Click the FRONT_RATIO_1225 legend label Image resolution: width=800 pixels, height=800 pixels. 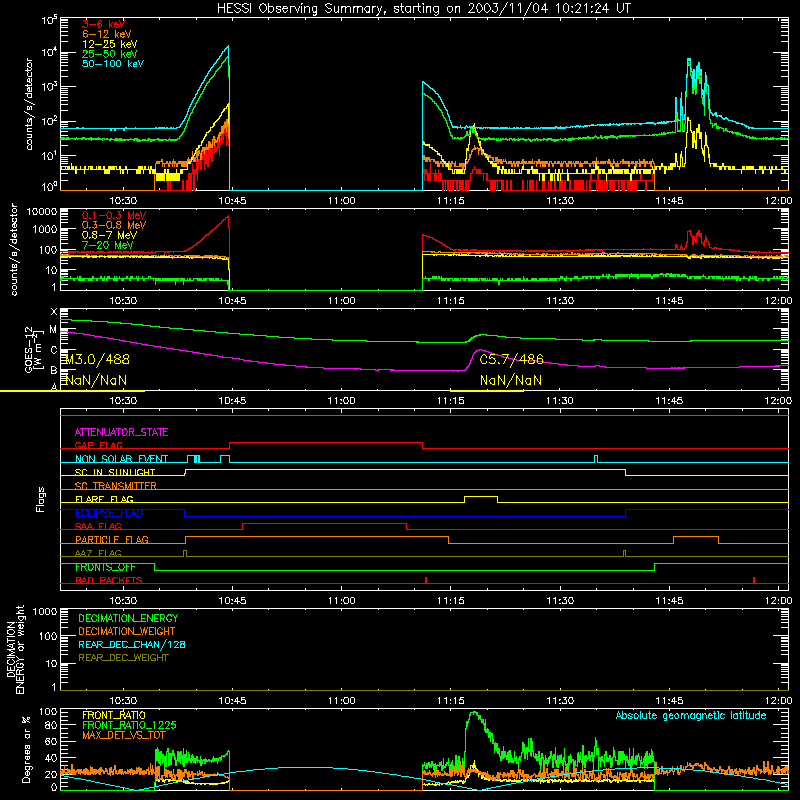click(x=129, y=726)
